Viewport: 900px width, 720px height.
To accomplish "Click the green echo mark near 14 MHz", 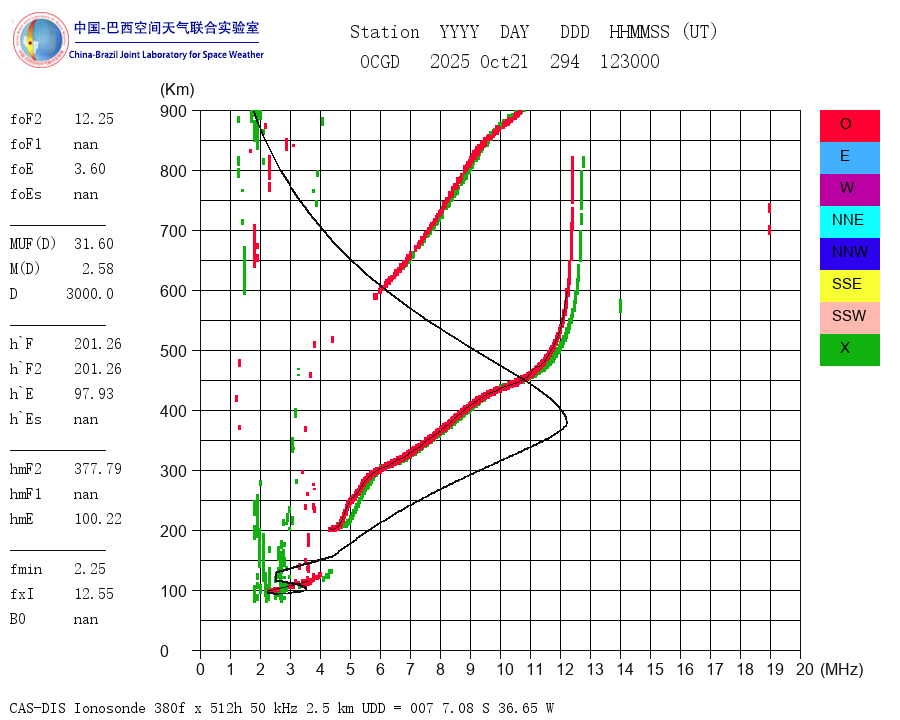I will 620,306.
